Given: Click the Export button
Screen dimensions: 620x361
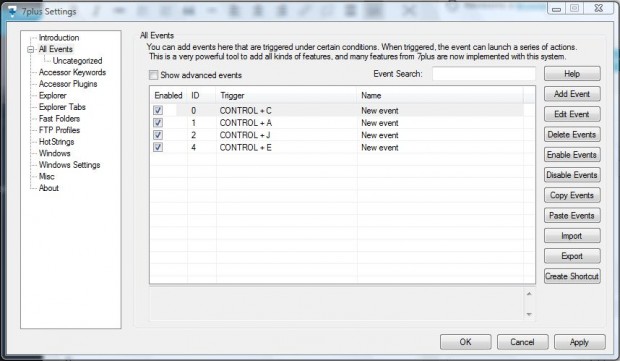Looking at the screenshot, I should pyautogui.click(x=572, y=256).
